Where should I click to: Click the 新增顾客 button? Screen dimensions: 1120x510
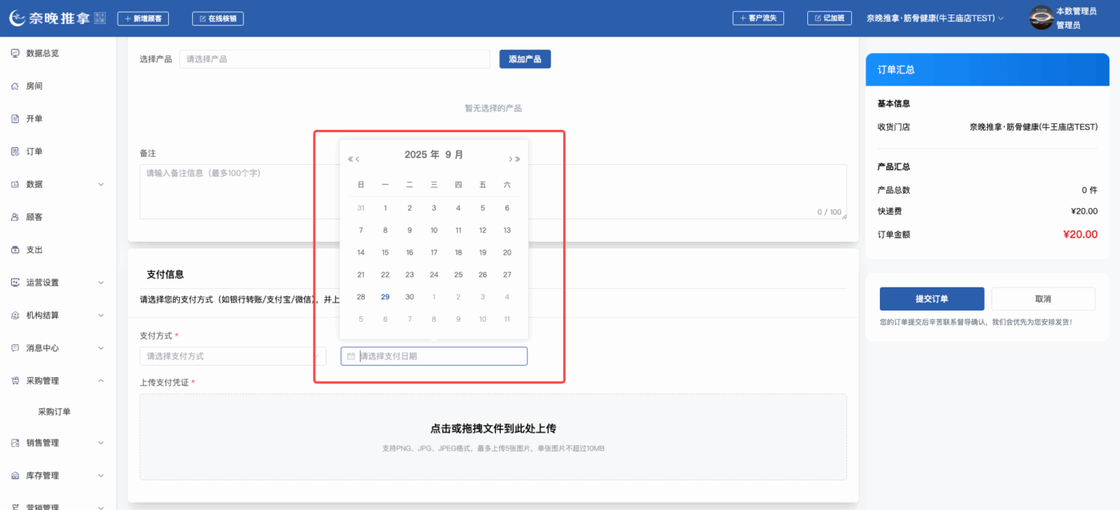(143, 19)
